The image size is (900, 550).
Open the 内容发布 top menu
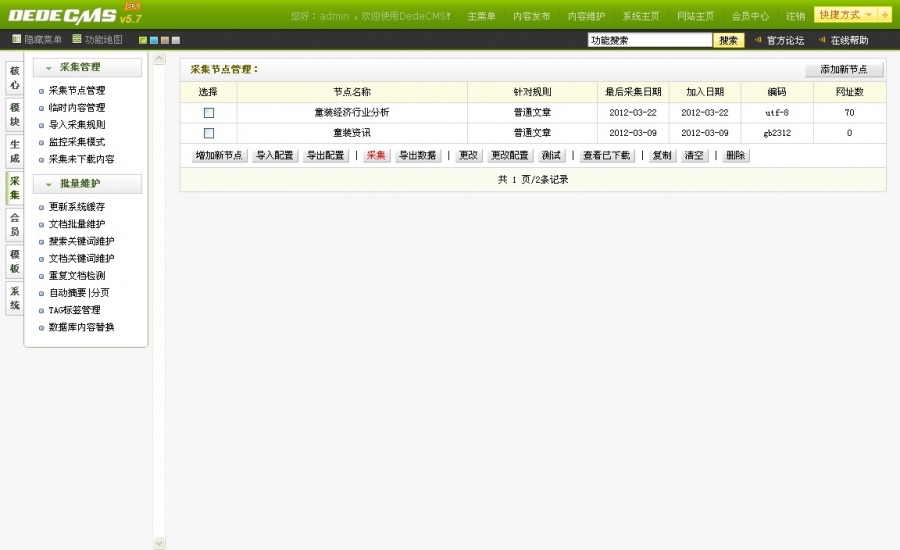[532, 16]
